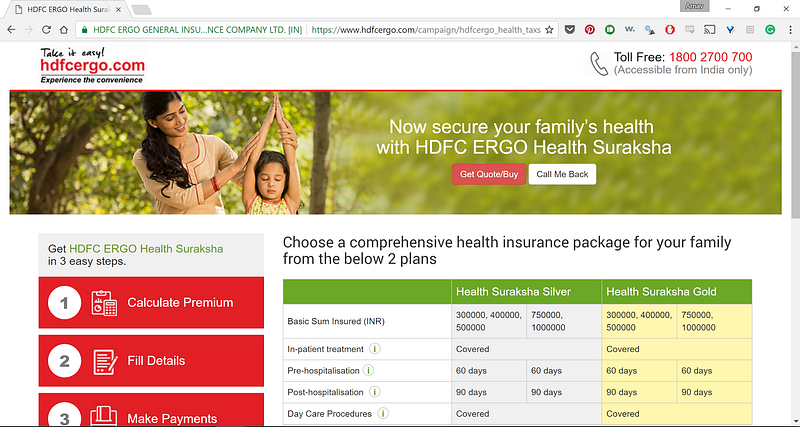Select step 3 Make Payments

point(151,410)
